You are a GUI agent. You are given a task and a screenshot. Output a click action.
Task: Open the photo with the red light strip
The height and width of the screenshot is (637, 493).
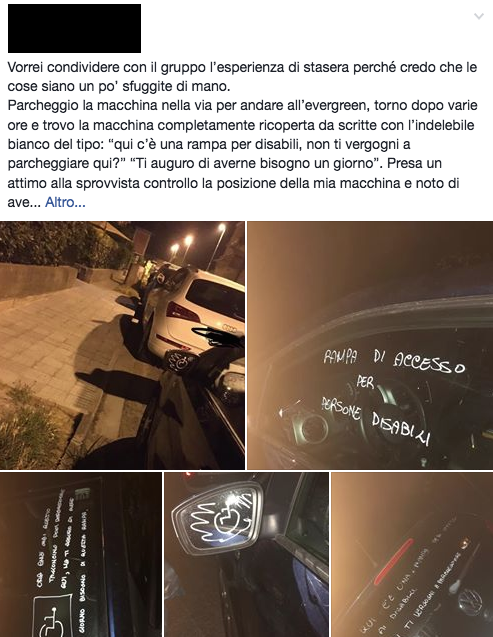412,555
